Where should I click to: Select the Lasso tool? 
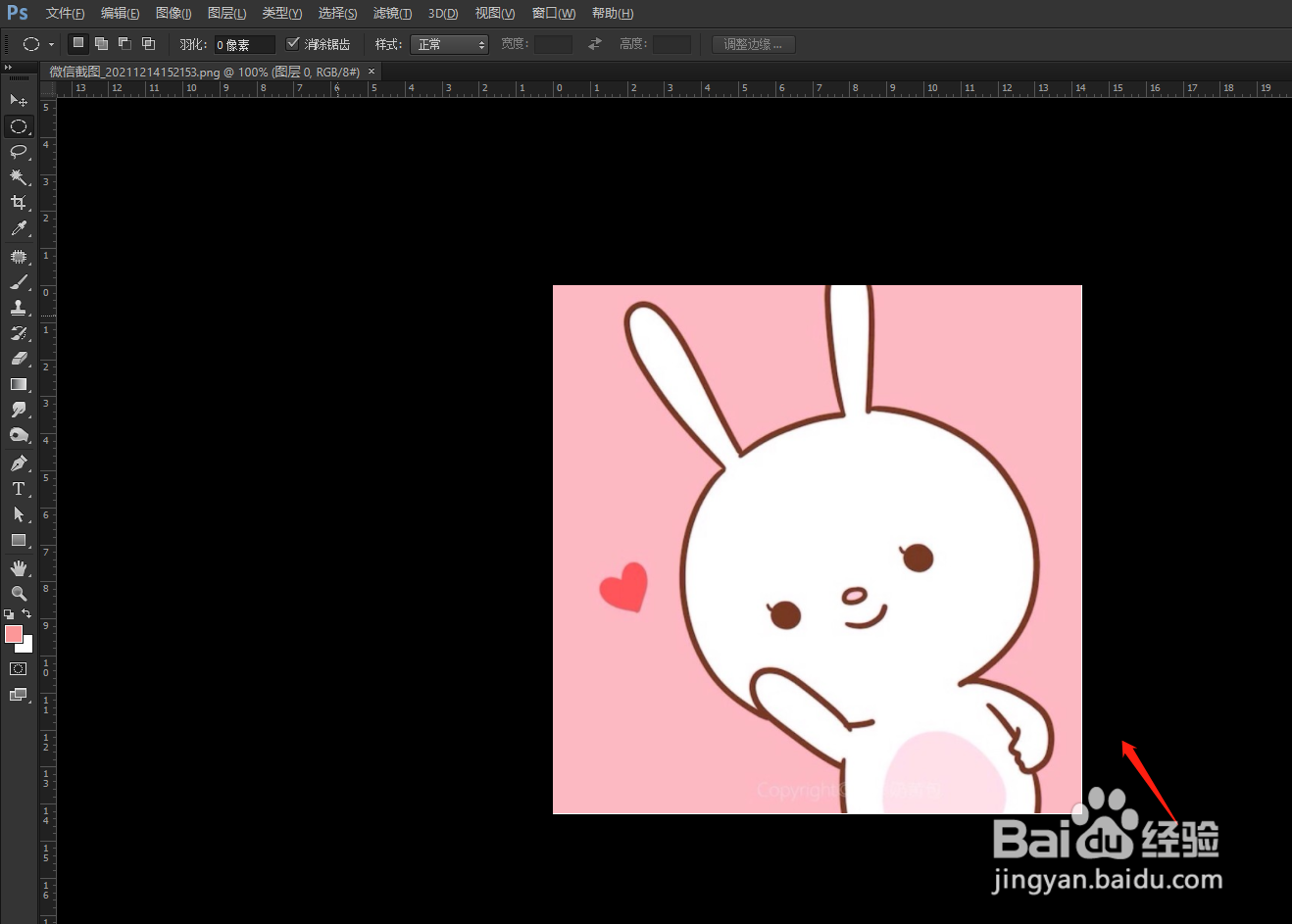pyautogui.click(x=19, y=151)
